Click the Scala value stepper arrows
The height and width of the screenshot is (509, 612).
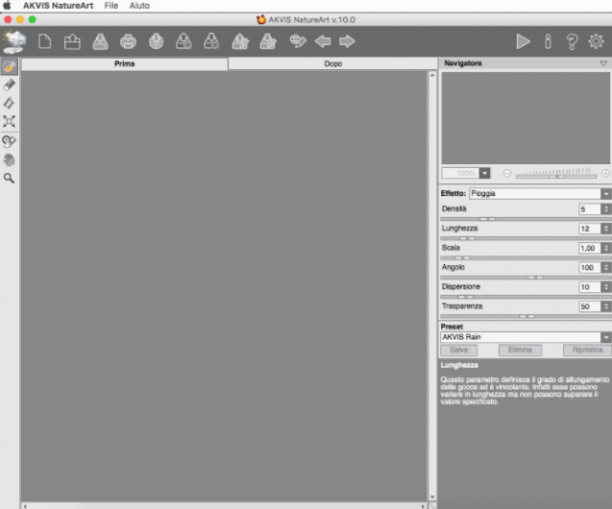click(606, 248)
